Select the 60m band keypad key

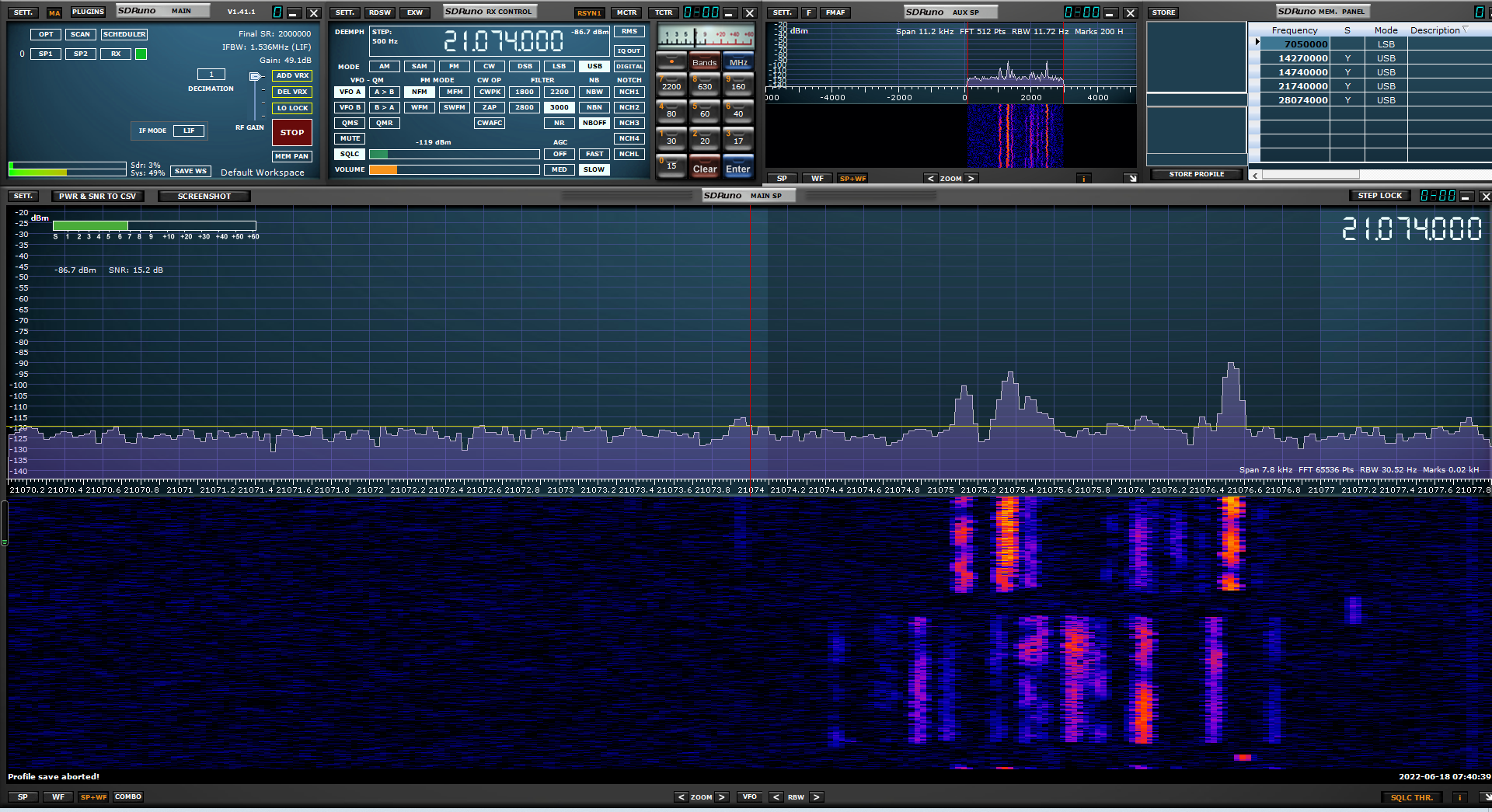(x=705, y=111)
